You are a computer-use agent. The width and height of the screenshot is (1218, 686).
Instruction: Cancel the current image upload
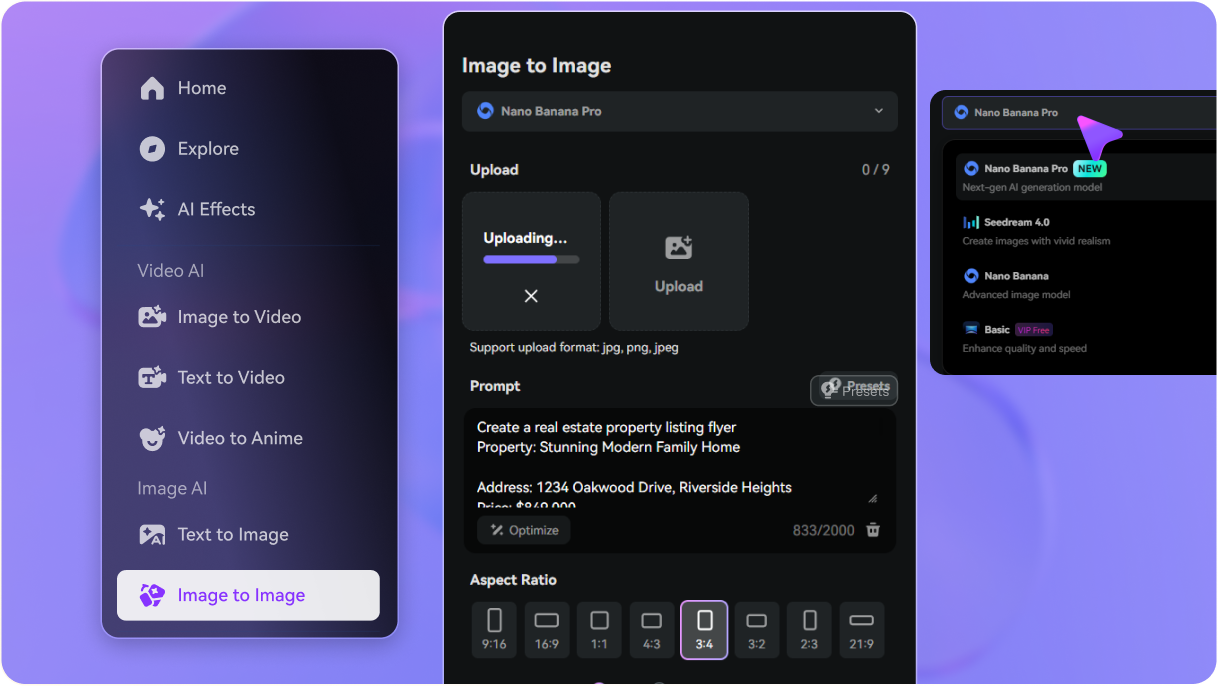(531, 296)
